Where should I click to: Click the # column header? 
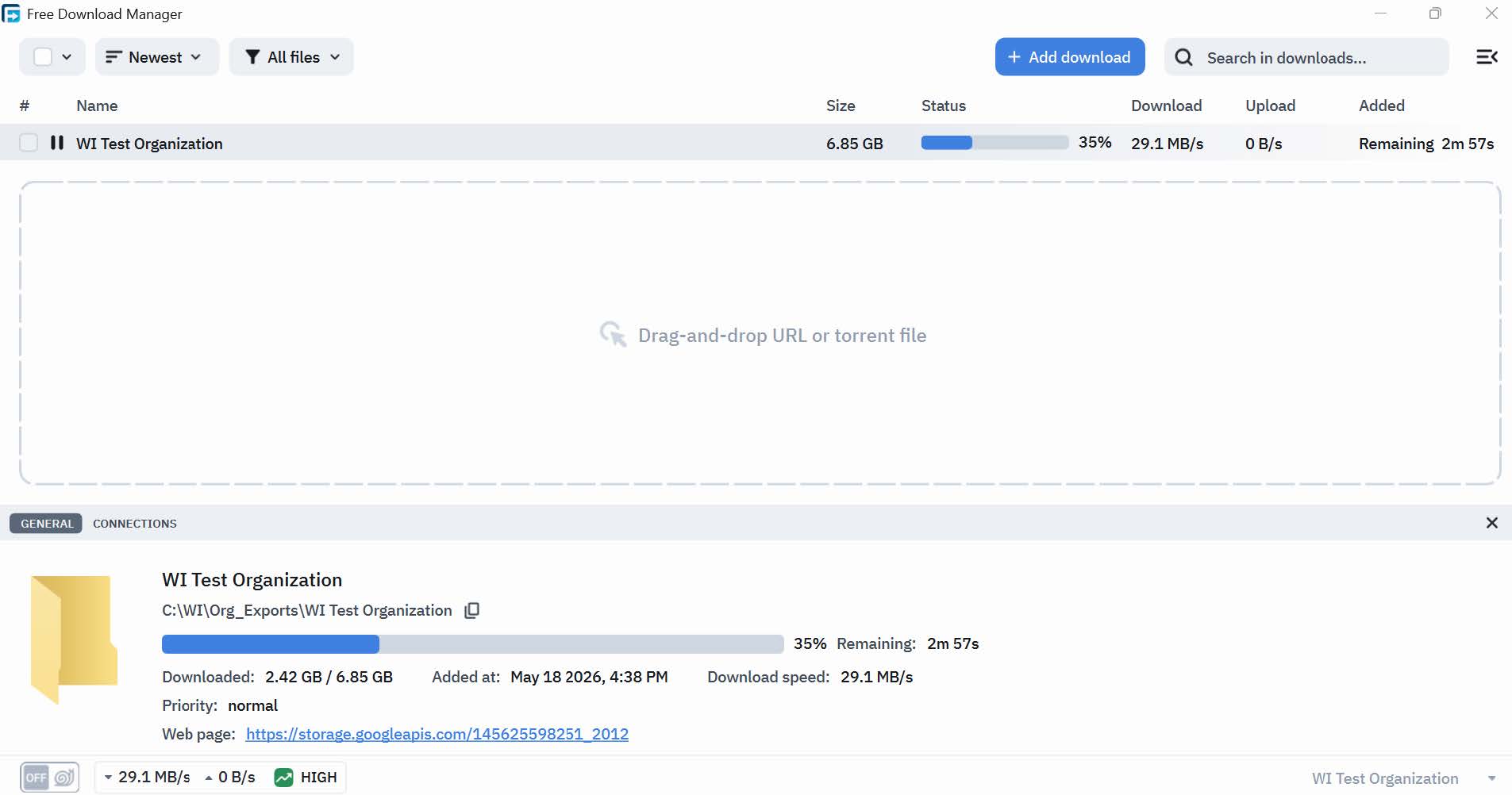pos(25,106)
